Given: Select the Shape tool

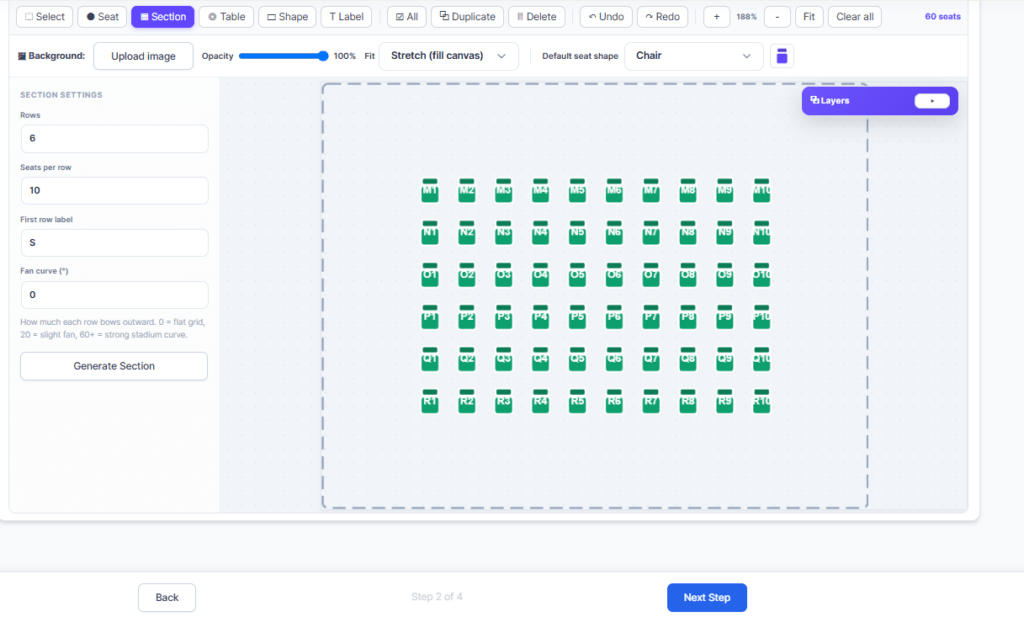Looking at the screenshot, I should coord(287,17).
